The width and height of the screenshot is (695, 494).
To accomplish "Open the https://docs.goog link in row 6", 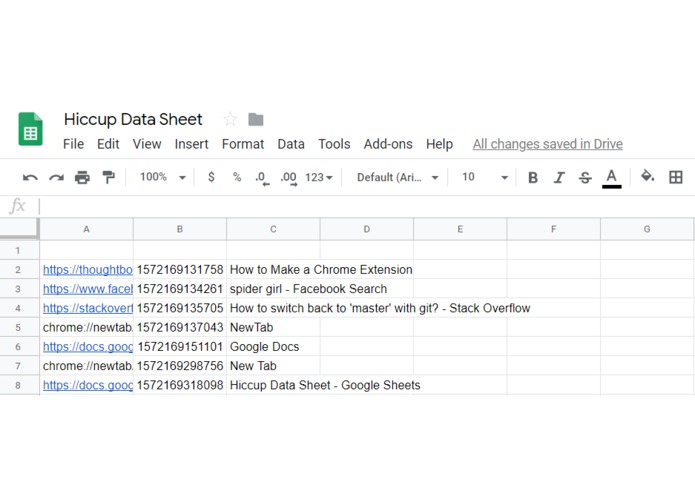I will (88, 347).
